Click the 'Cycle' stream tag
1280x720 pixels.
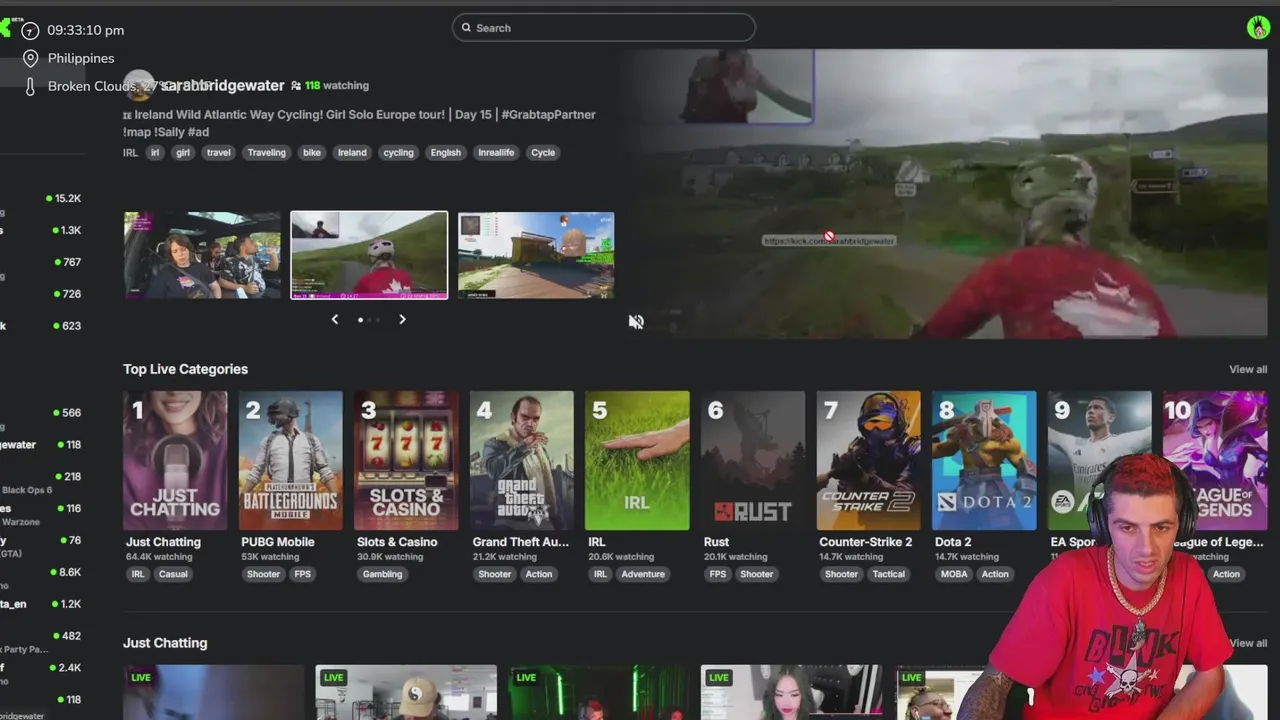click(543, 153)
